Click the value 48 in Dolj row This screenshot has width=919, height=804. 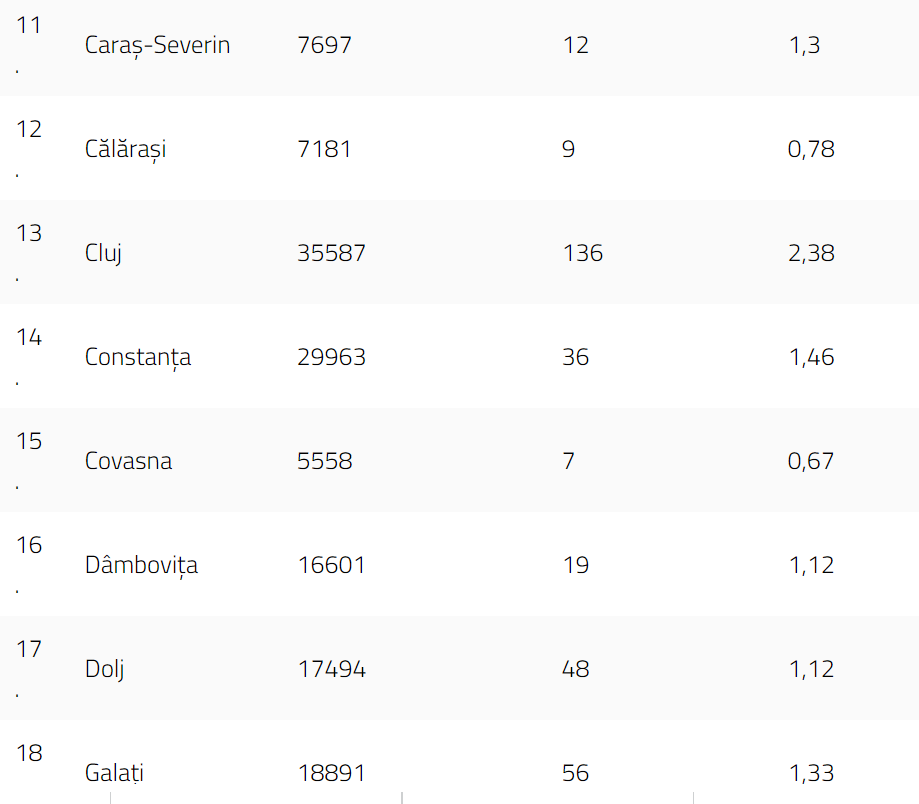575,669
